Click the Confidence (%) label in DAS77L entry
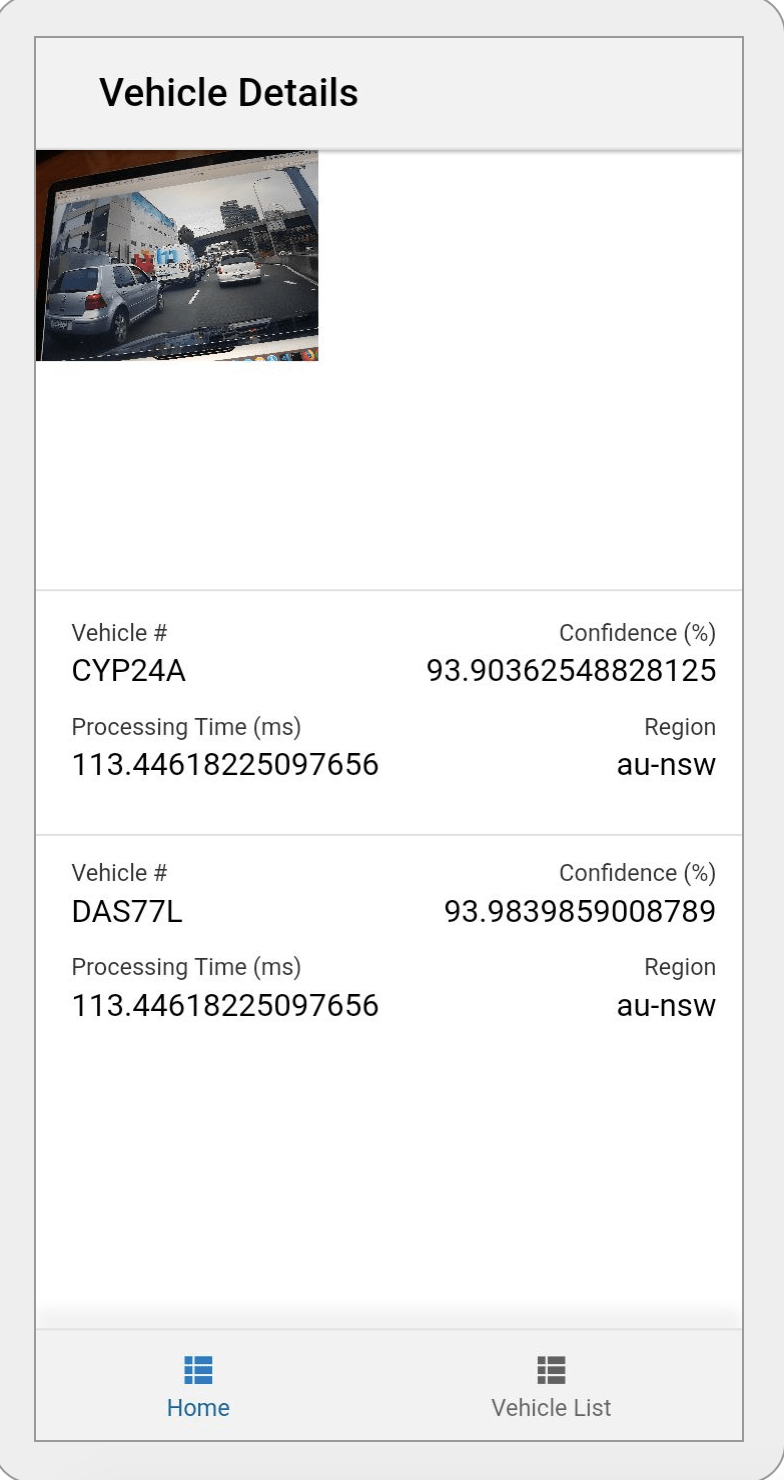784x1480 pixels. 637,873
